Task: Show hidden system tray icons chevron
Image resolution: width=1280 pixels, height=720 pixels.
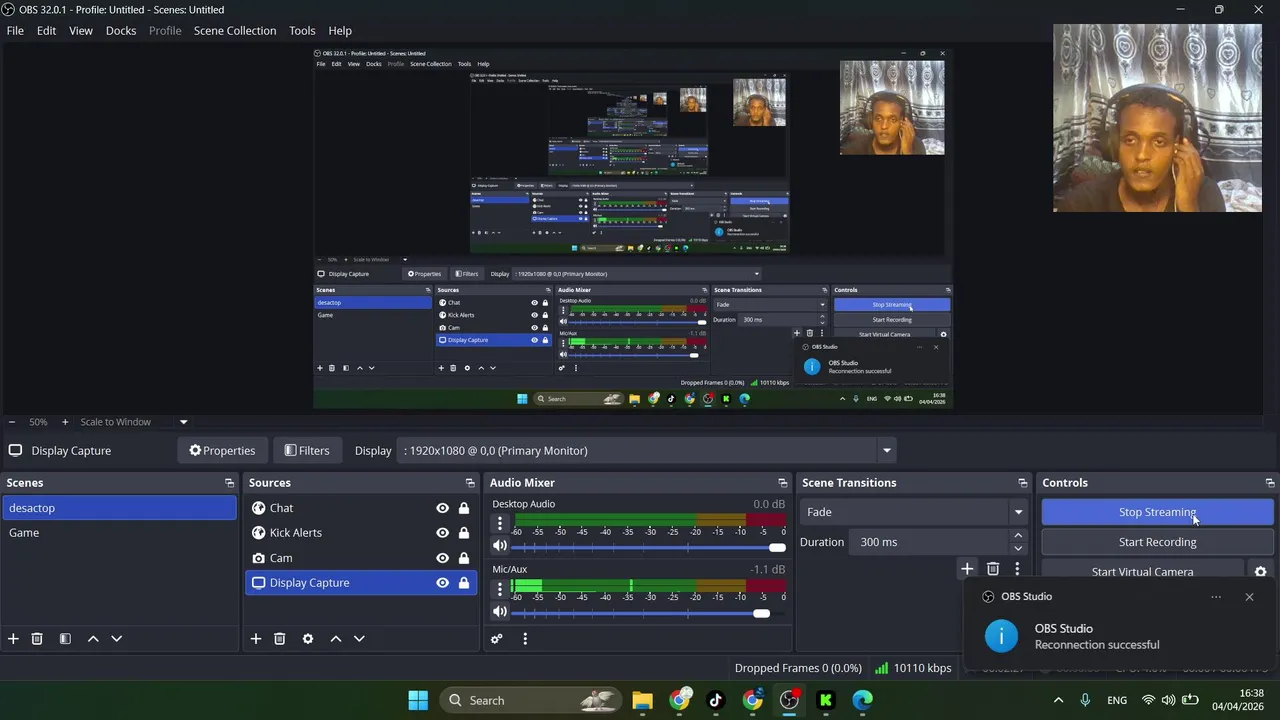Action: [1059, 700]
